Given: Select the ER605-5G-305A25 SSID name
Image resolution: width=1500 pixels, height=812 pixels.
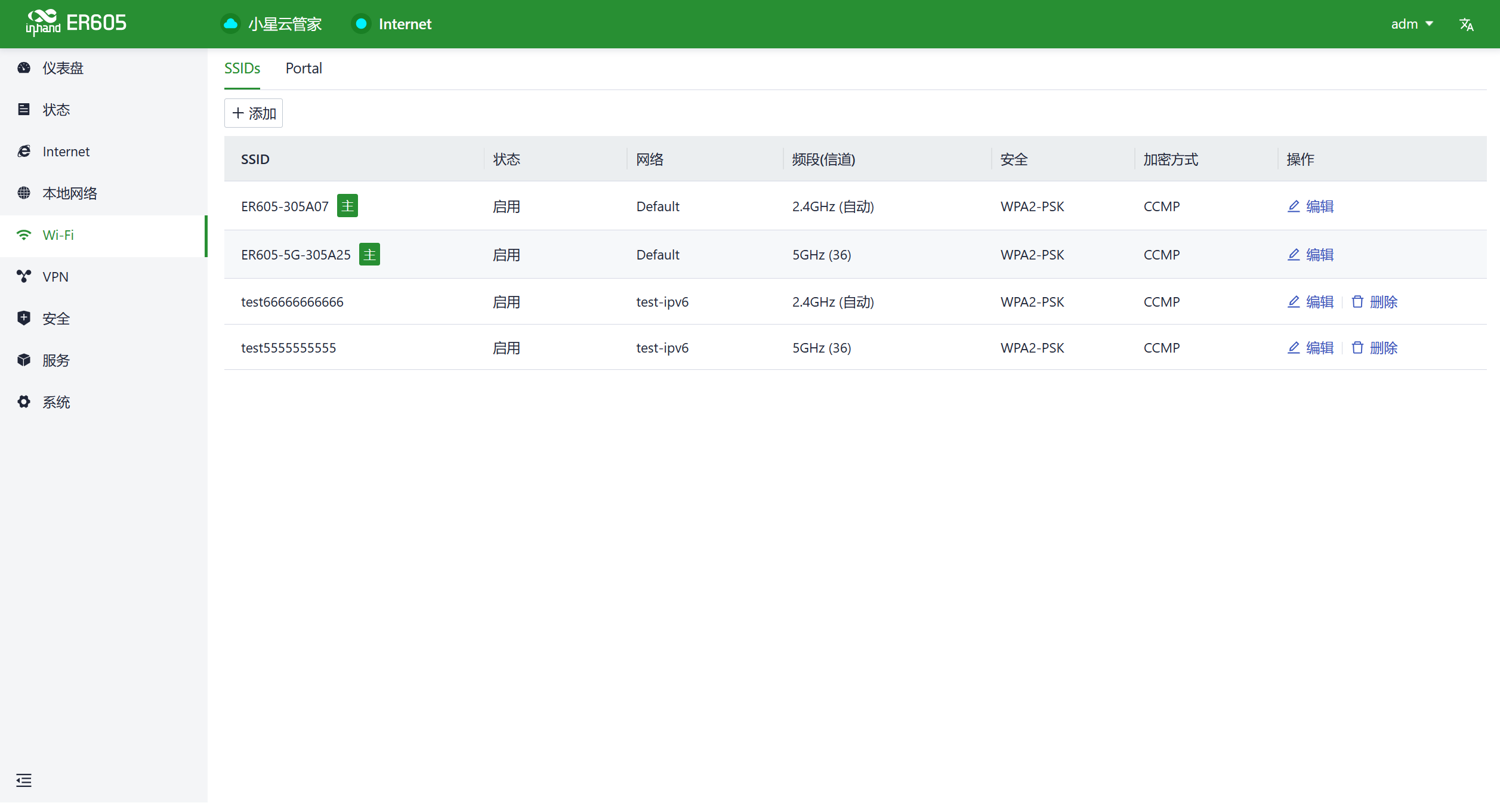Looking at the screenshot, I should pyautogui.click(x=296, y=255).
